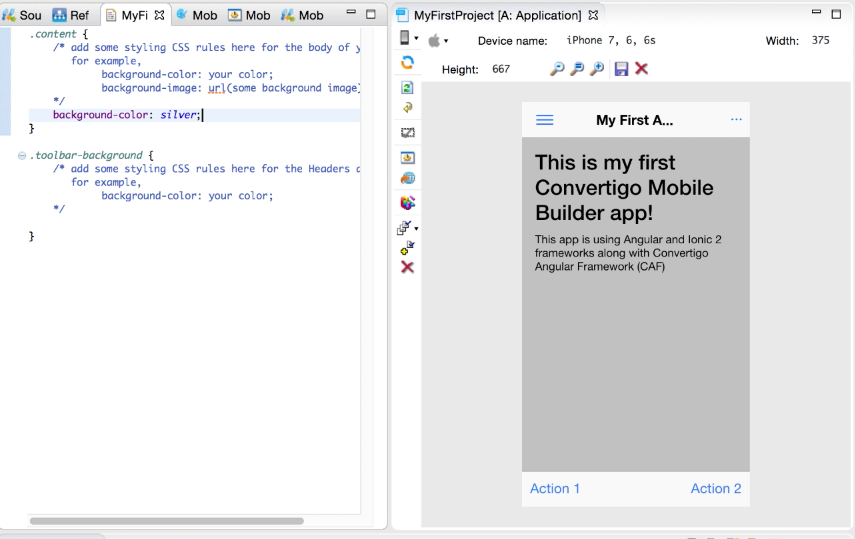Click the zoom in magnifier icon

coord(597,68)
